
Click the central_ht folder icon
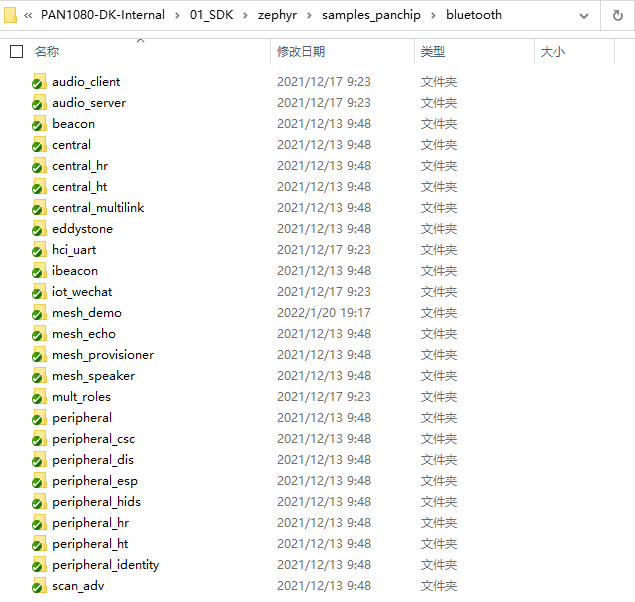click(39, 187)
